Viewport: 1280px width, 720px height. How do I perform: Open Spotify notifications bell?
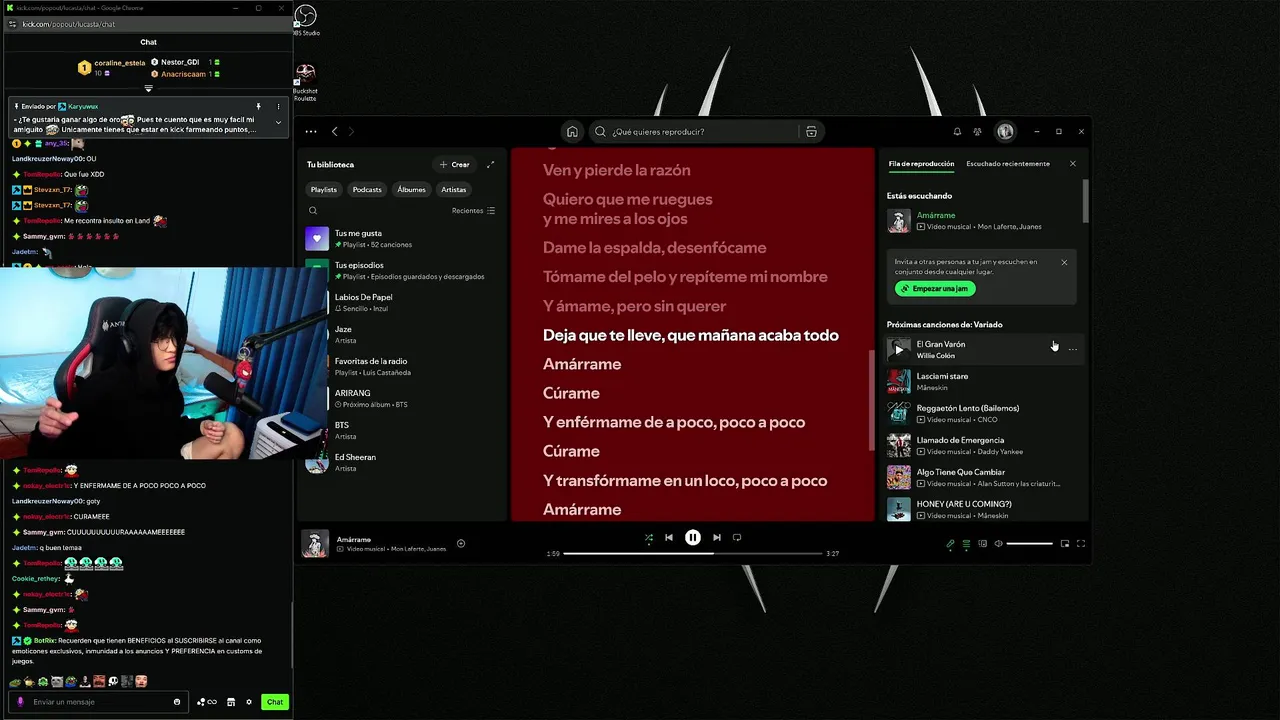click(x=957, y=131)
